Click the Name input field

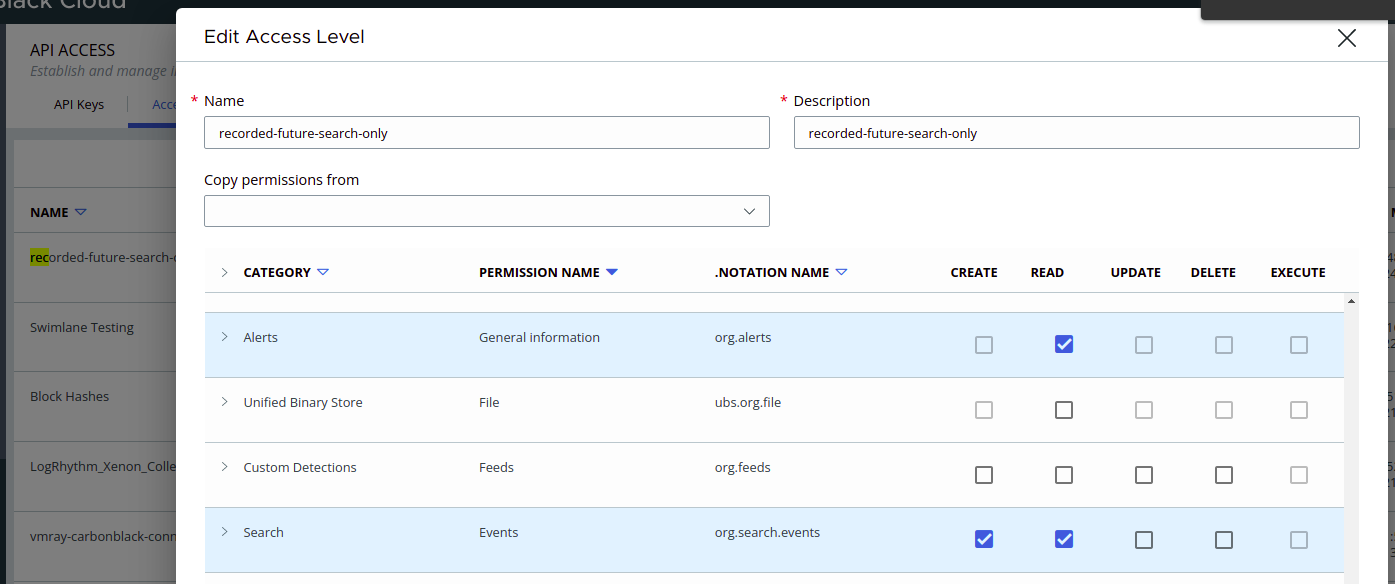click(x=487, y=133)
